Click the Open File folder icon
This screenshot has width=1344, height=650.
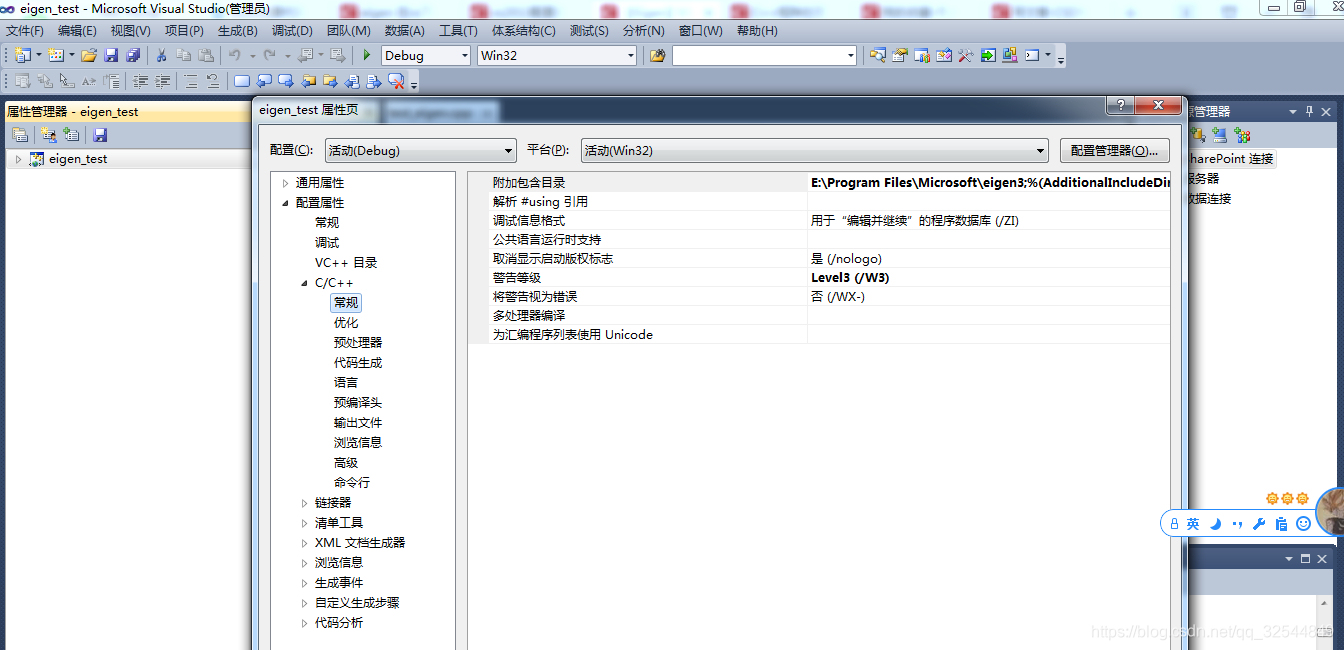click(89, 55)
